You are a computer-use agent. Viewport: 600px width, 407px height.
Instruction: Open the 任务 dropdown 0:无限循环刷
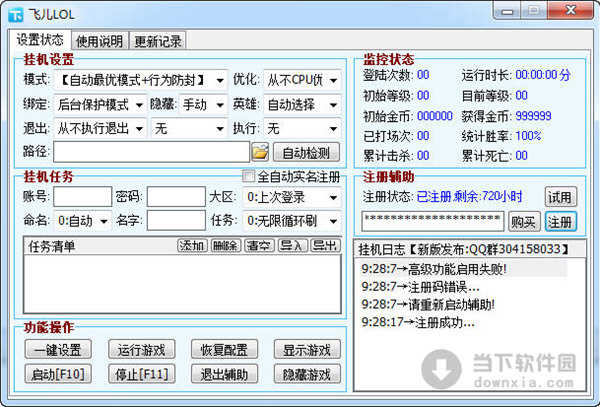tap(292, 221)
